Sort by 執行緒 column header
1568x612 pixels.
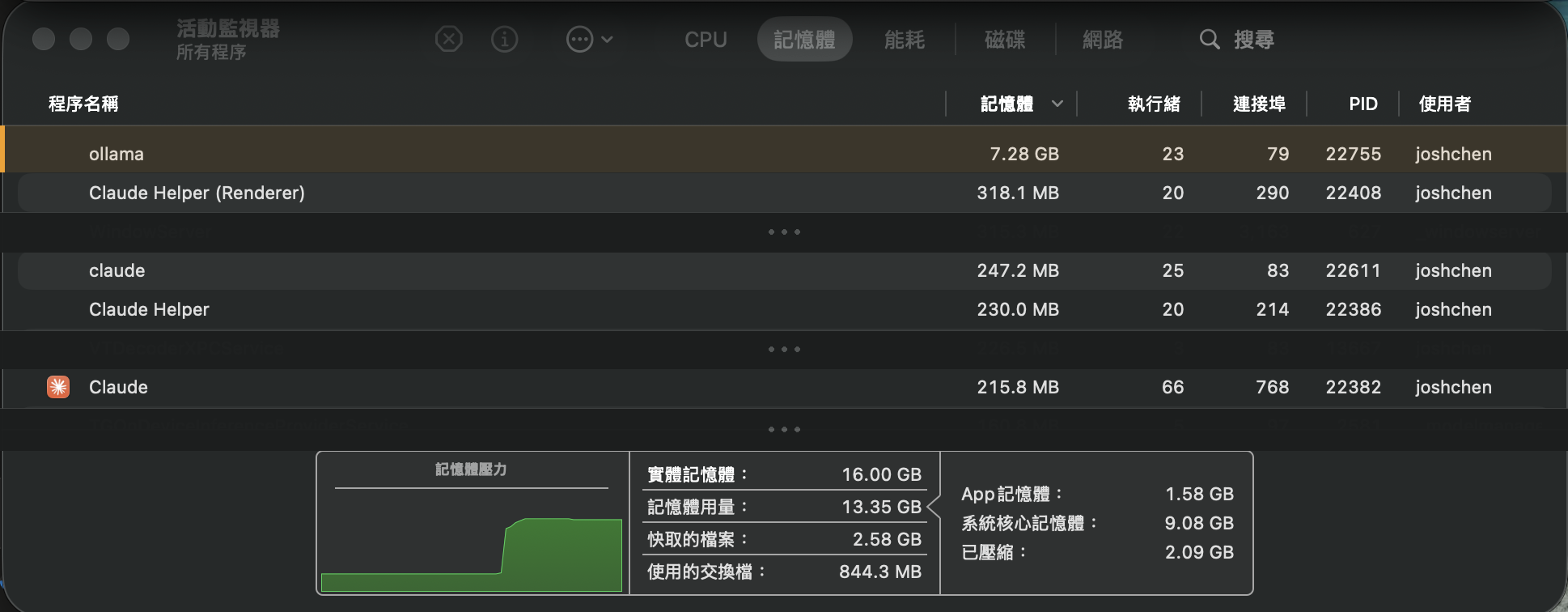point(1154,104)
